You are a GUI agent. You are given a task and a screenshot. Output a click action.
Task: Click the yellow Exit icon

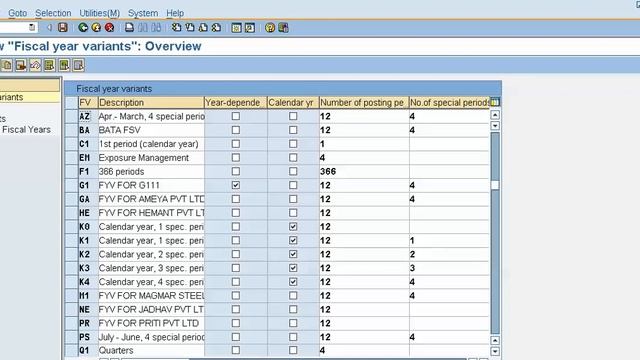(x=96, y=28)
